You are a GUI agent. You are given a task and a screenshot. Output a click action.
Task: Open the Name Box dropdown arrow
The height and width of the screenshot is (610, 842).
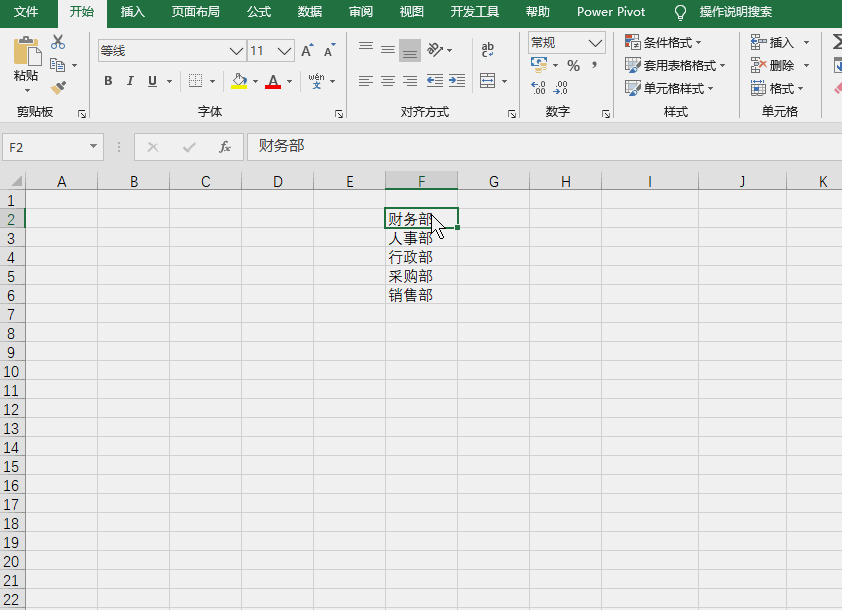click(93, 147)
